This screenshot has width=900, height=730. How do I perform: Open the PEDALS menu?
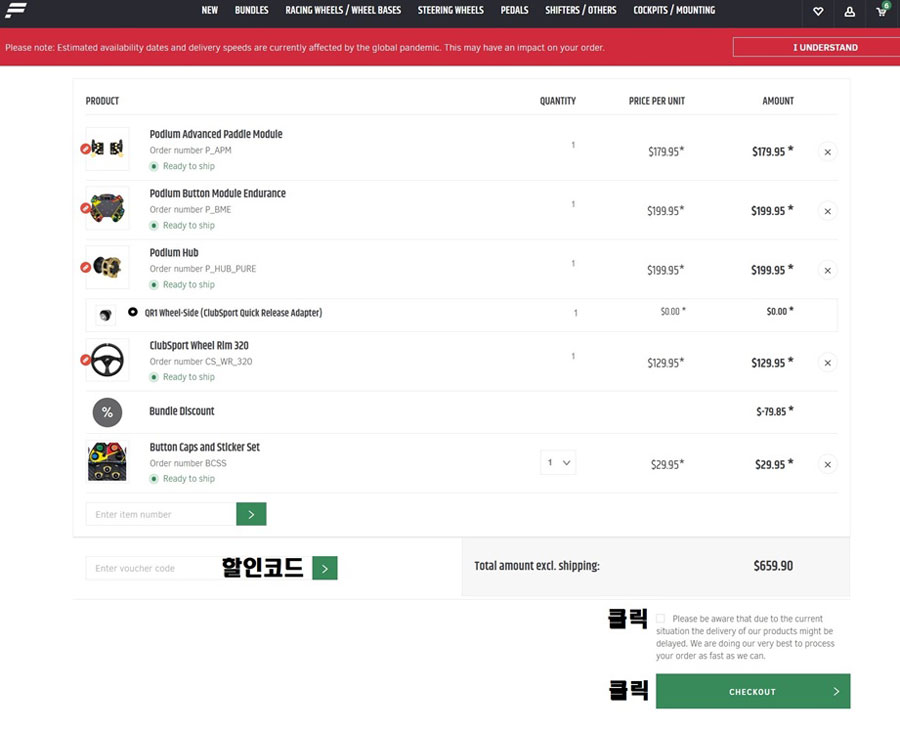click(514, 10)
